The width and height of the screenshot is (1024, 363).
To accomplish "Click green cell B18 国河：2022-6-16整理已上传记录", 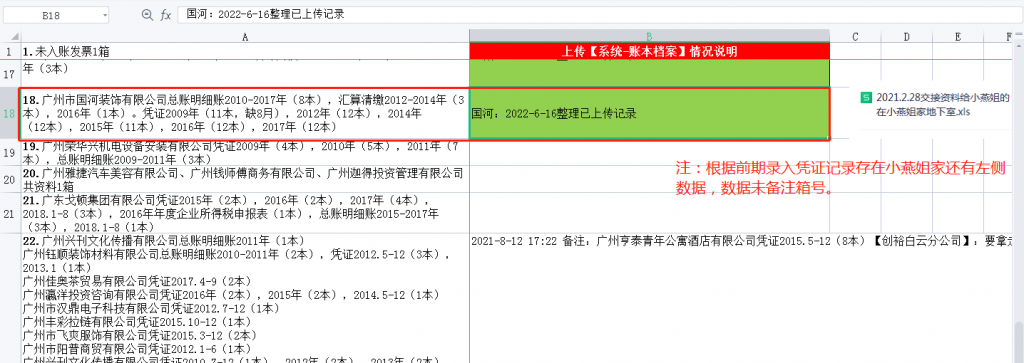I will tap(650, 114).
